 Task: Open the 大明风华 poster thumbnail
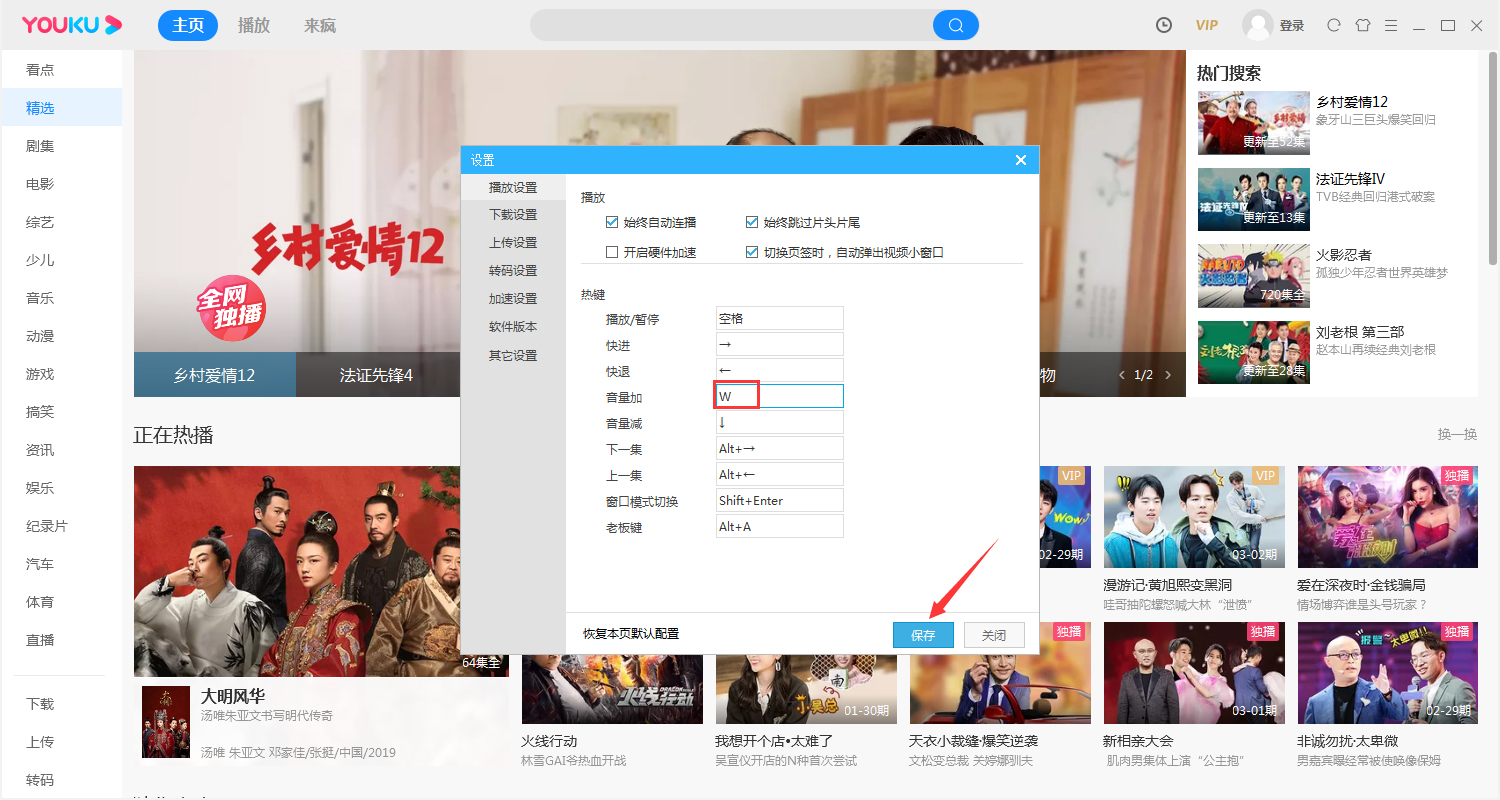(x=320, y=571)
